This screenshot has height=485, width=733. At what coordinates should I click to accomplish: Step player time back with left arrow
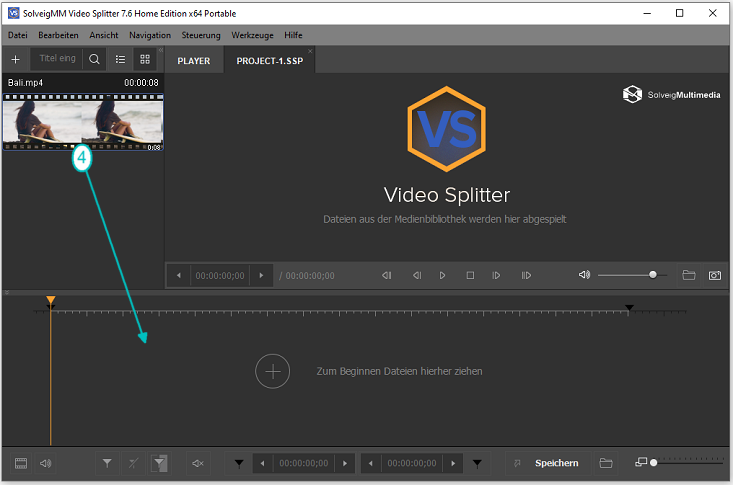179,275
